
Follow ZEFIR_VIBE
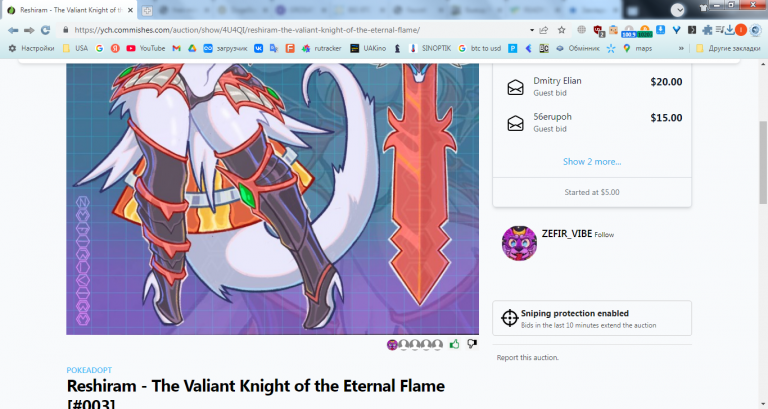click(604, 235)
